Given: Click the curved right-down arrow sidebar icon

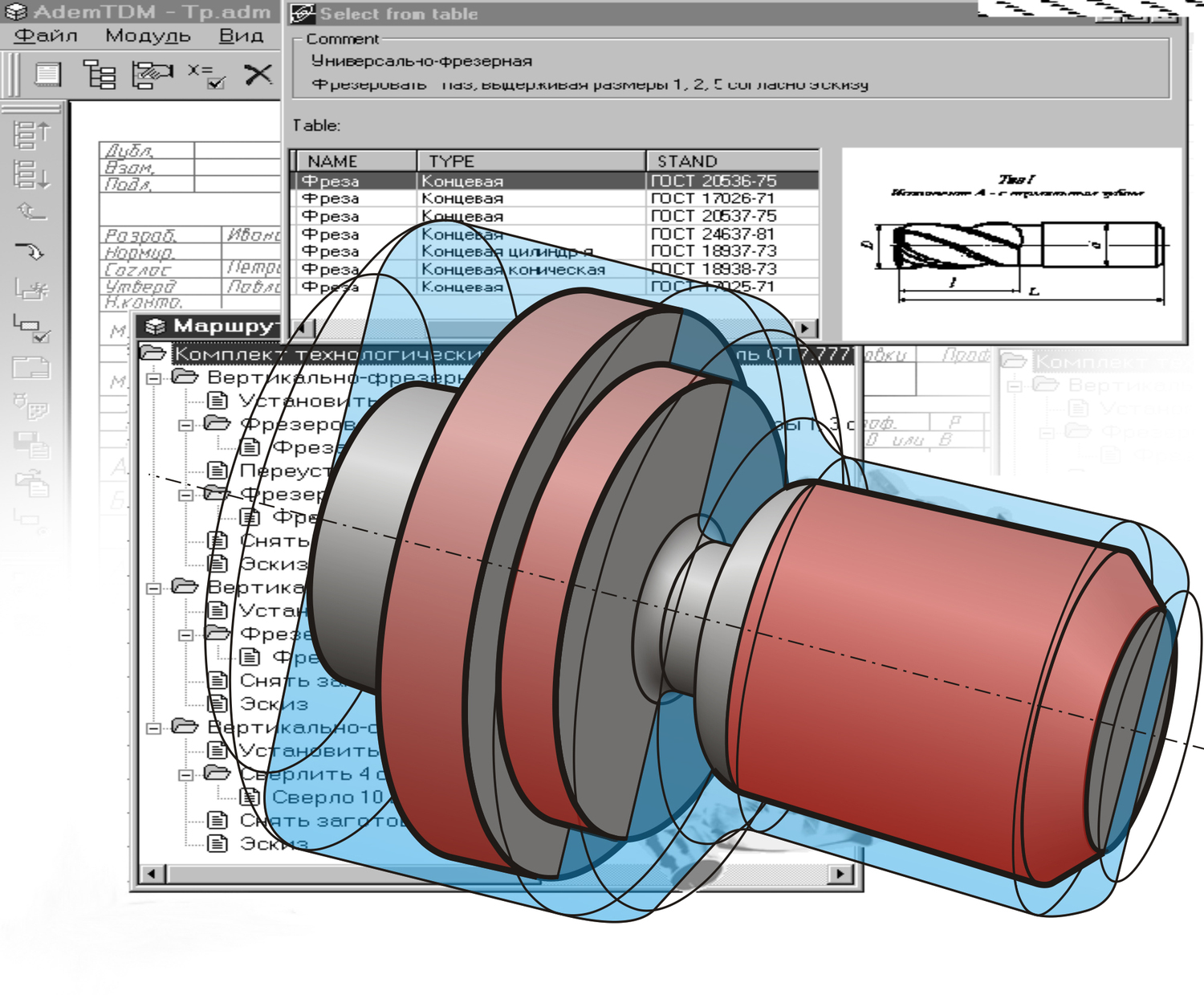Looking at the screenshot, I should click(32, 251).
